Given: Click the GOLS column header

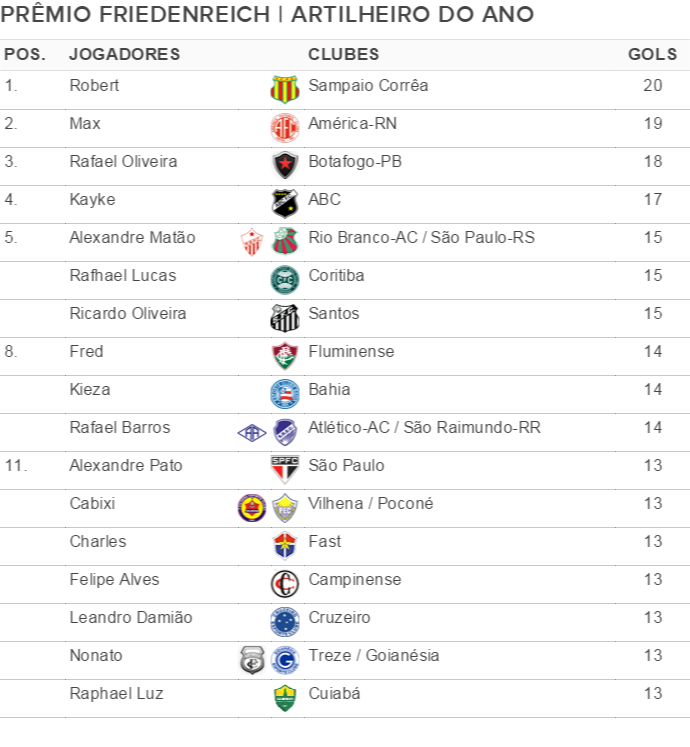Looking at the screenshot, I should (652, 54).
